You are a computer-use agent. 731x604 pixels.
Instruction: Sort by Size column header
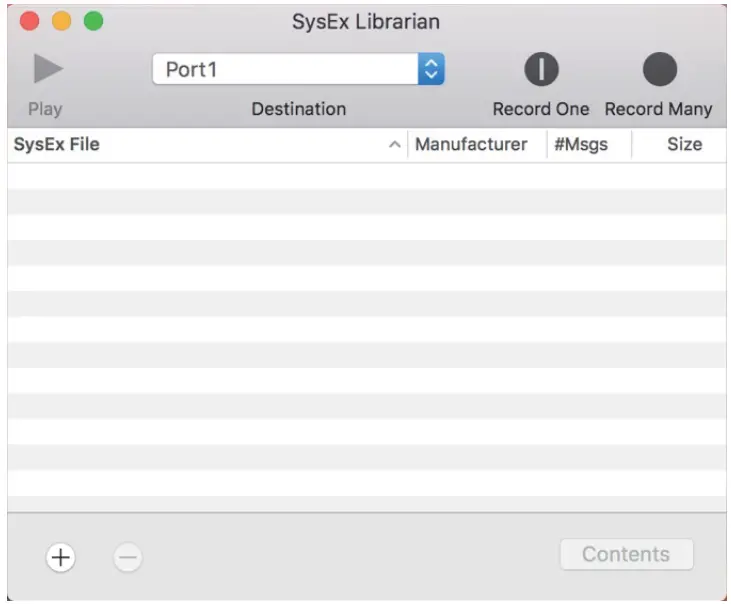tap(679, 144)
